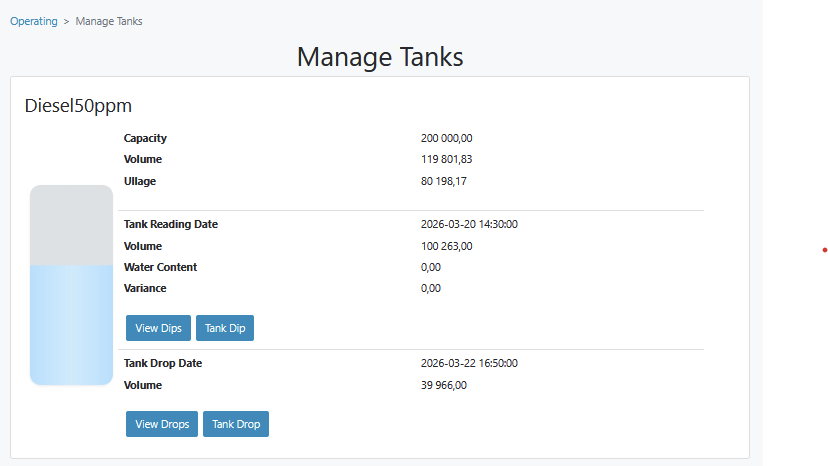Click the View Drops button

pyautogui.click(x=162, y=424)
